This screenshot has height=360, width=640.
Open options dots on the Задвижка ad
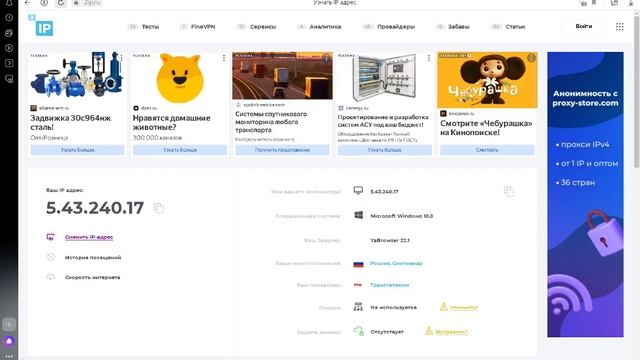click(121, 58)
